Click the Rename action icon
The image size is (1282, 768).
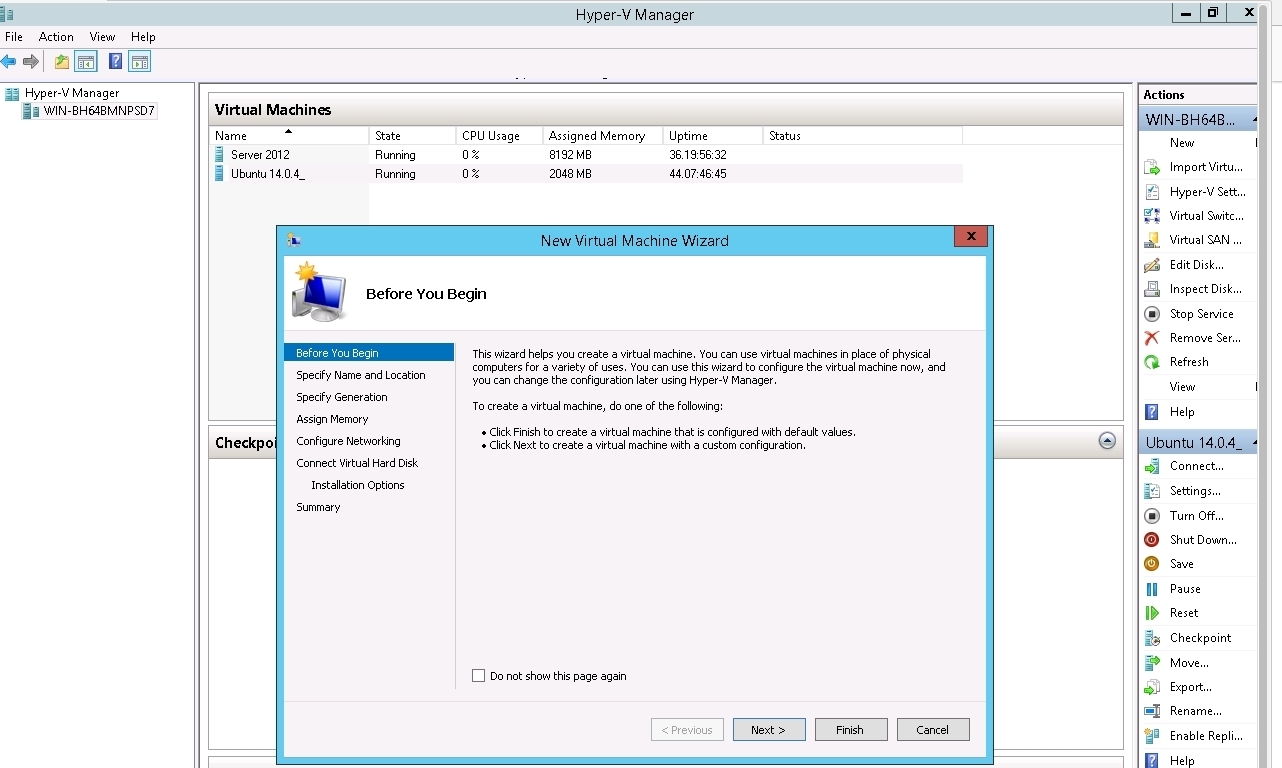[1152, 711]
